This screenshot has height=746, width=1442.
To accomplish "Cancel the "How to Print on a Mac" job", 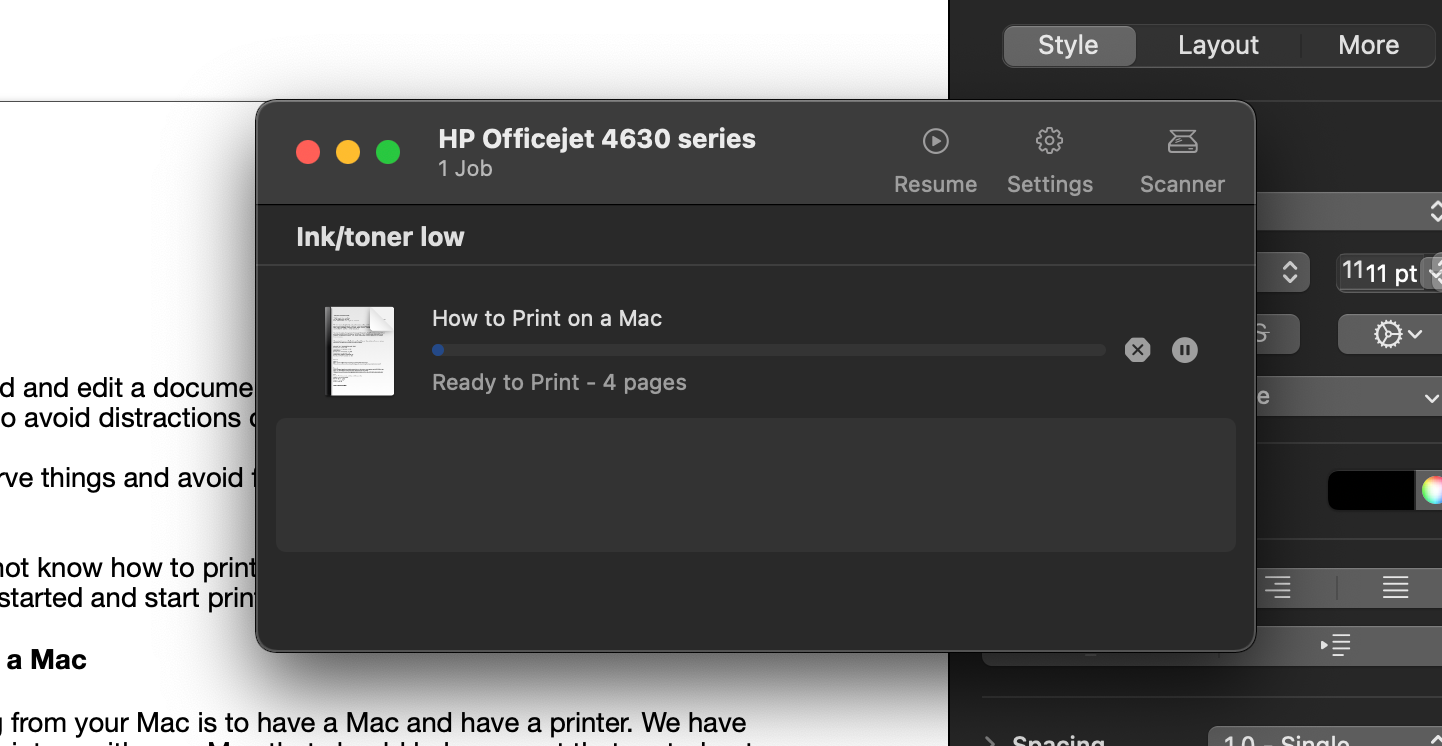I will coord(1137,350).
